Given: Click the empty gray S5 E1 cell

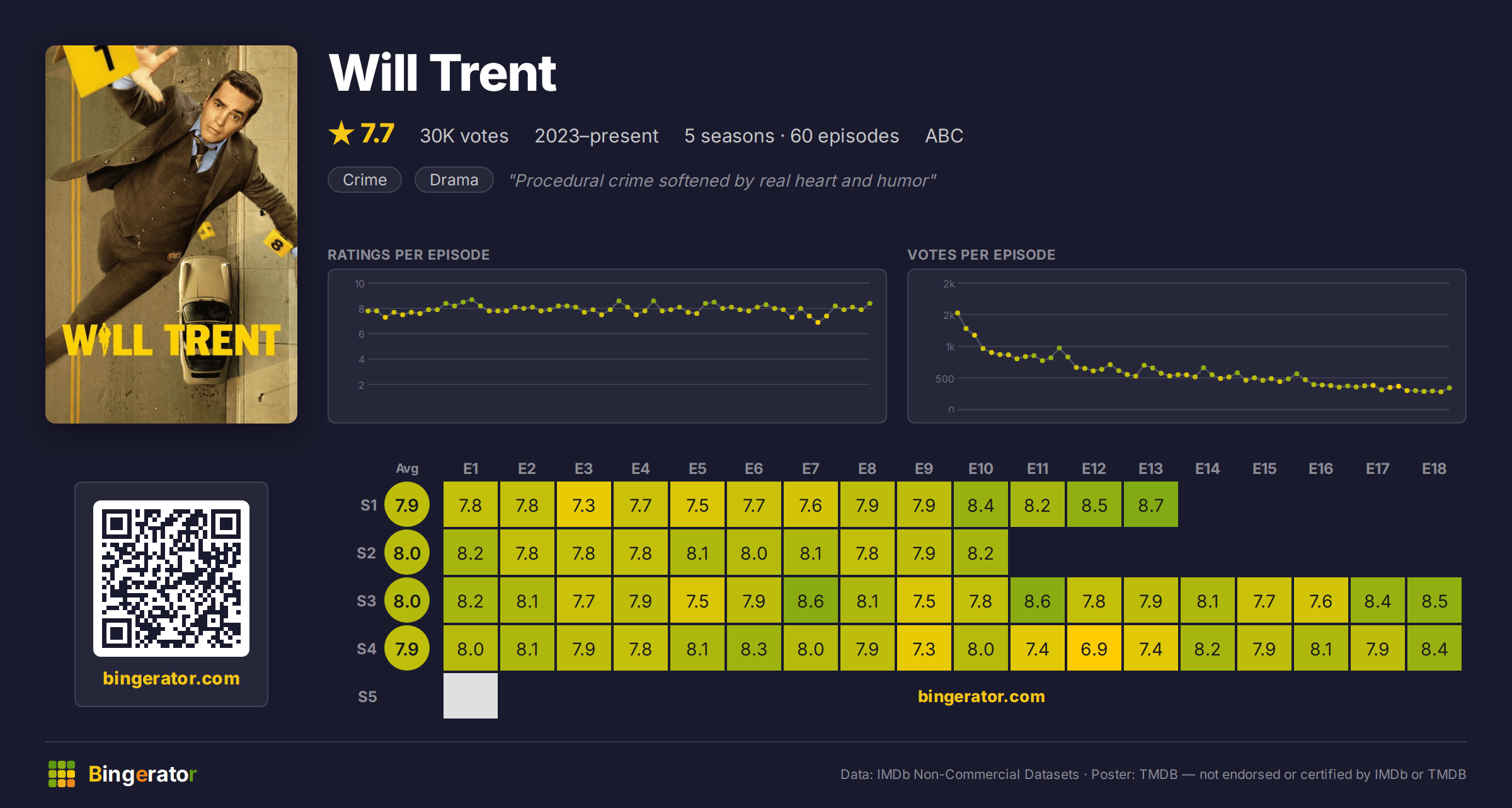Looking at the screenshot, I should (471, 696).
